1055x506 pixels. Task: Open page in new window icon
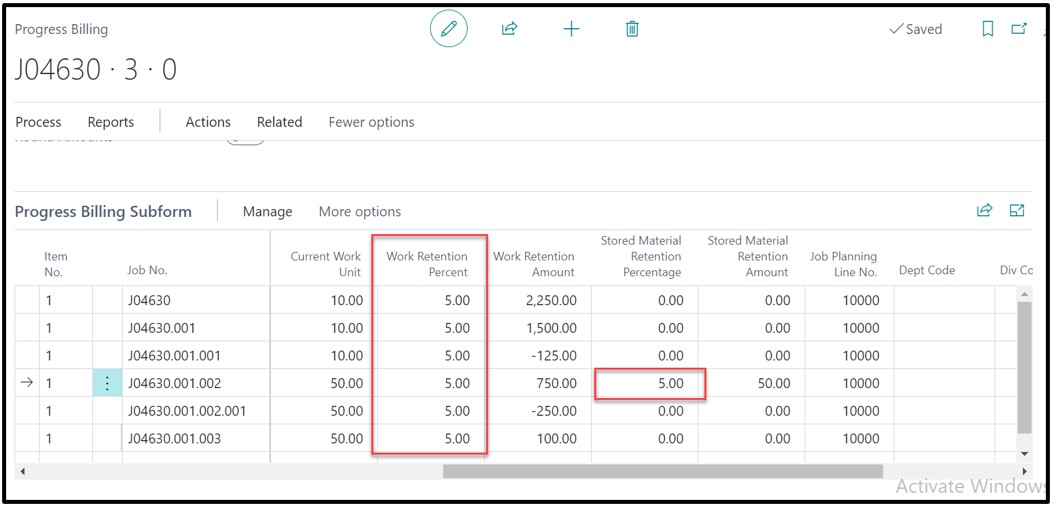tap(1019, 29)
